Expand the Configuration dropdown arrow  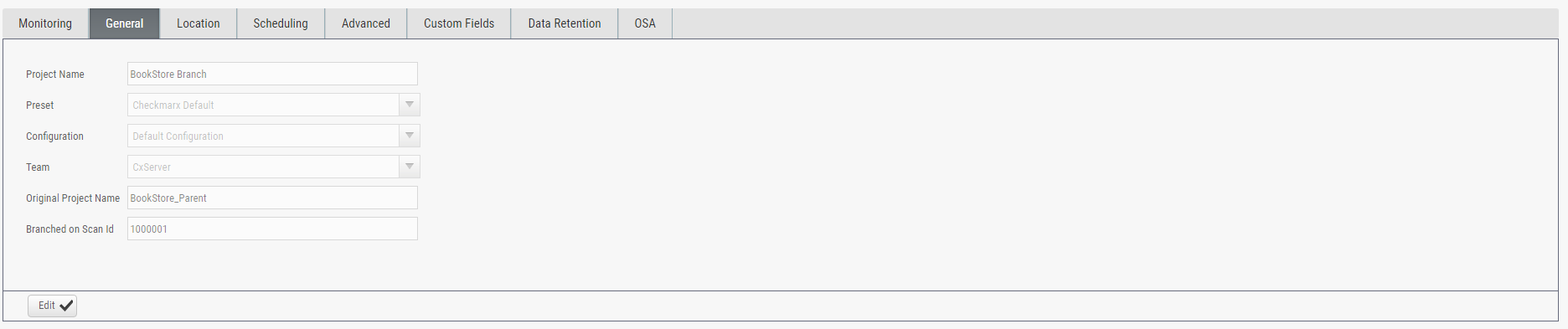coord(410,136)
